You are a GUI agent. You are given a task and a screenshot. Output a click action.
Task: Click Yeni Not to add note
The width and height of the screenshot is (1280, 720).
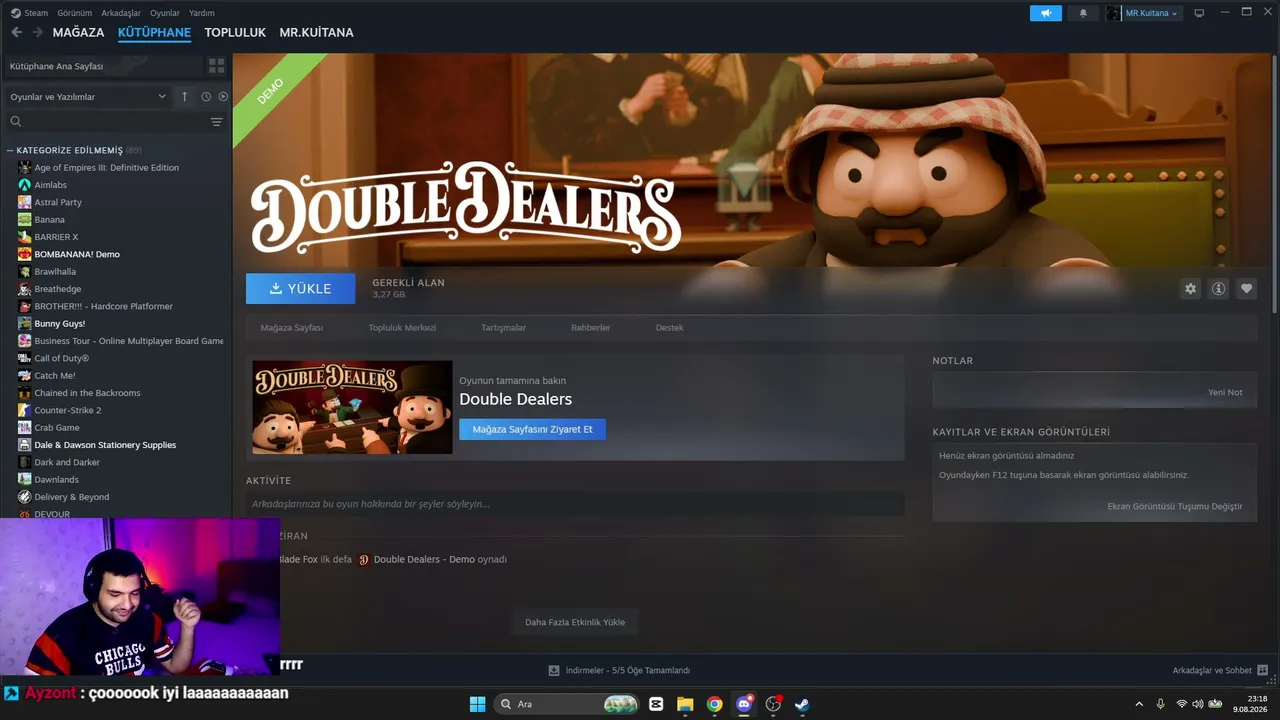click(1225, 392)
